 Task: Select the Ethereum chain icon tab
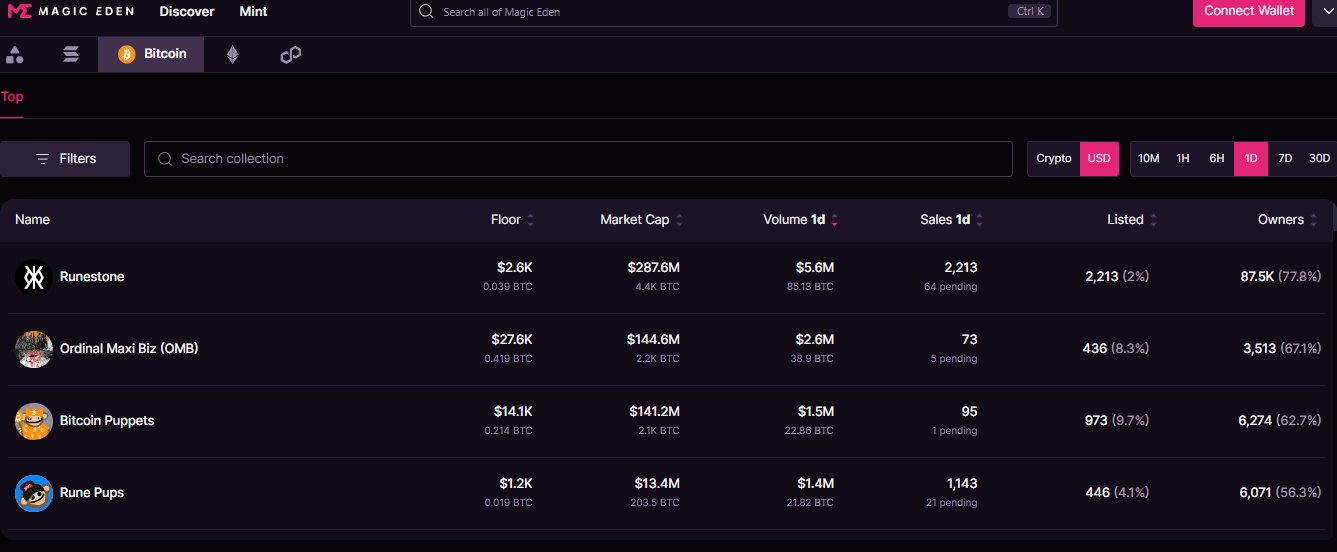click(233, 54)
